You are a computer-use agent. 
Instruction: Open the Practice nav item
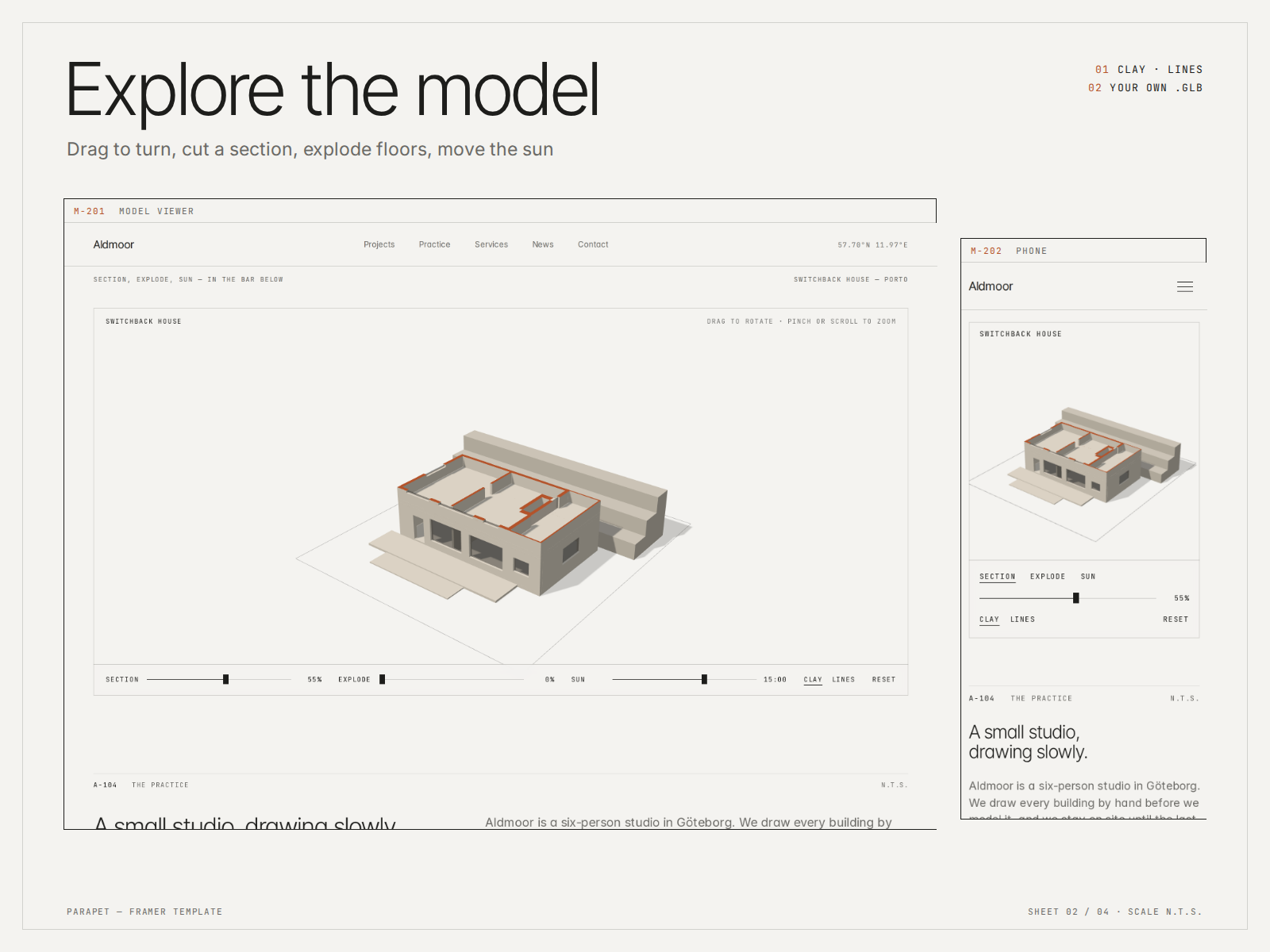(x=434, y=244)
